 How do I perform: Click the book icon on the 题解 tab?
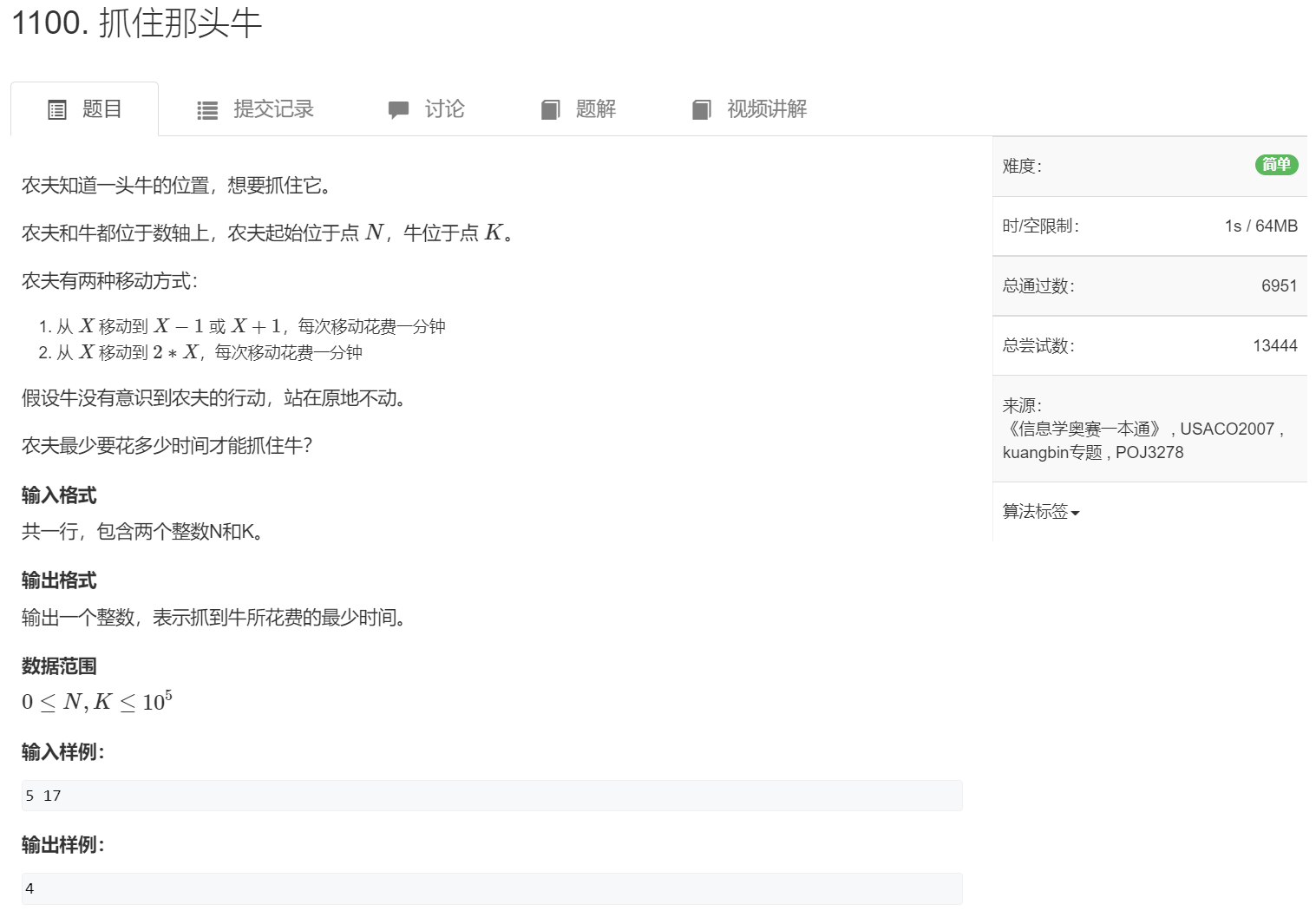tap(551, 109)
